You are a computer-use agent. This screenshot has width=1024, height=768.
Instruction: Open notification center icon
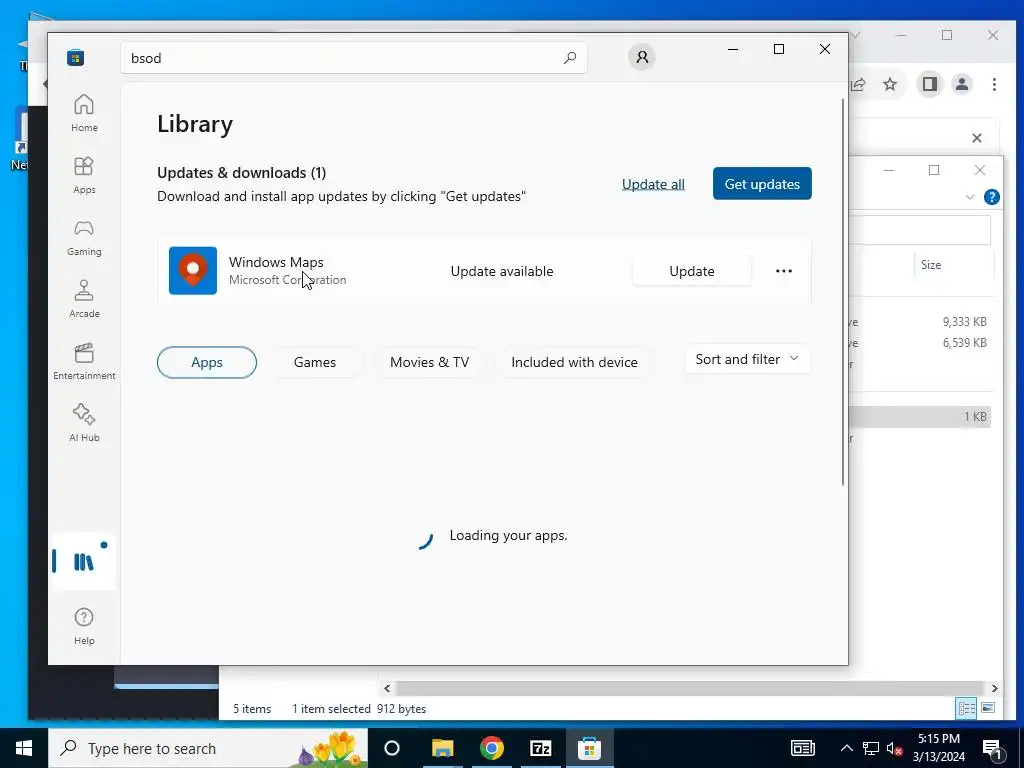click(x=993, y=749)
